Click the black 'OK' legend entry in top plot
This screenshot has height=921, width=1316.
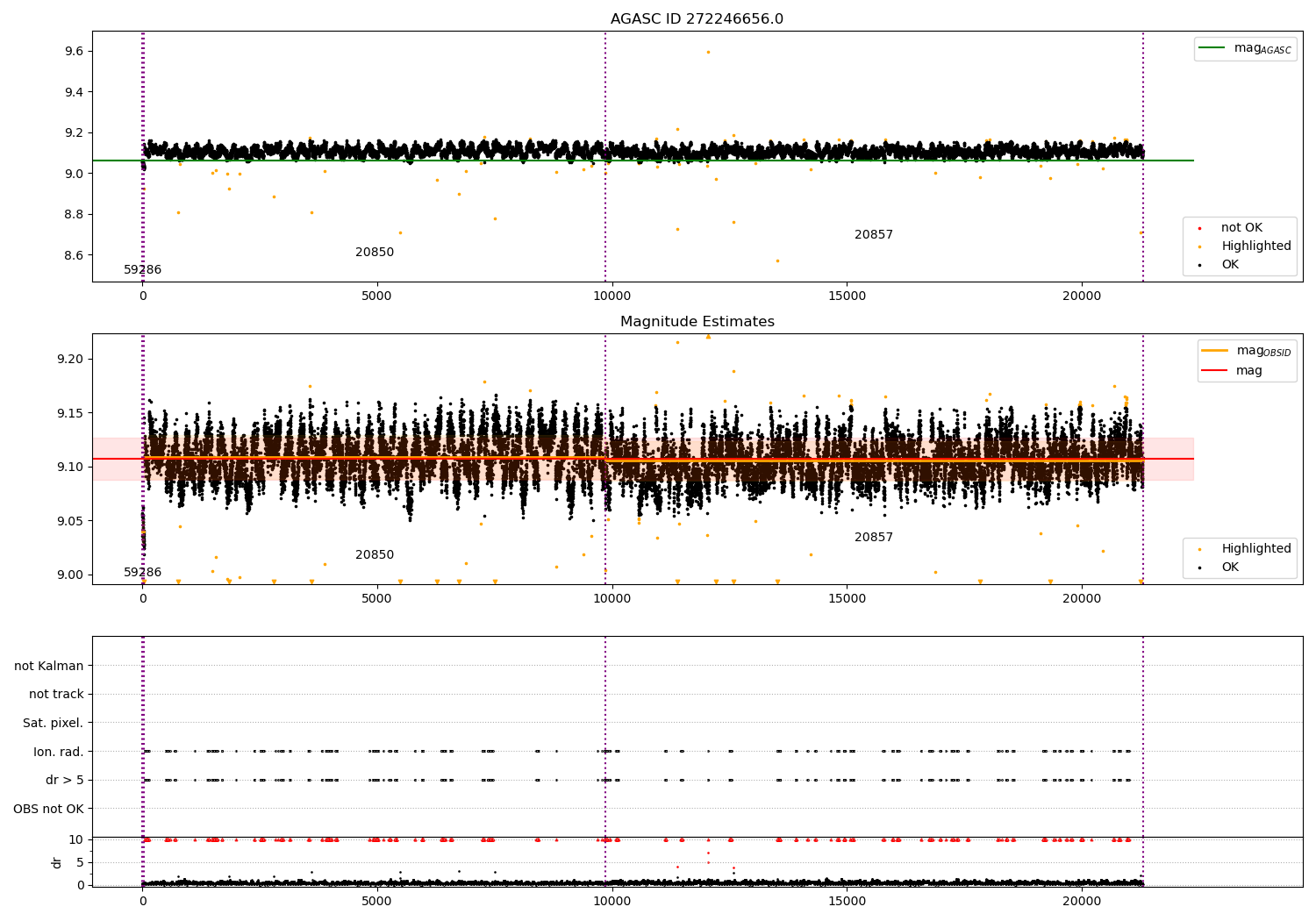[x=1230, y=264]
